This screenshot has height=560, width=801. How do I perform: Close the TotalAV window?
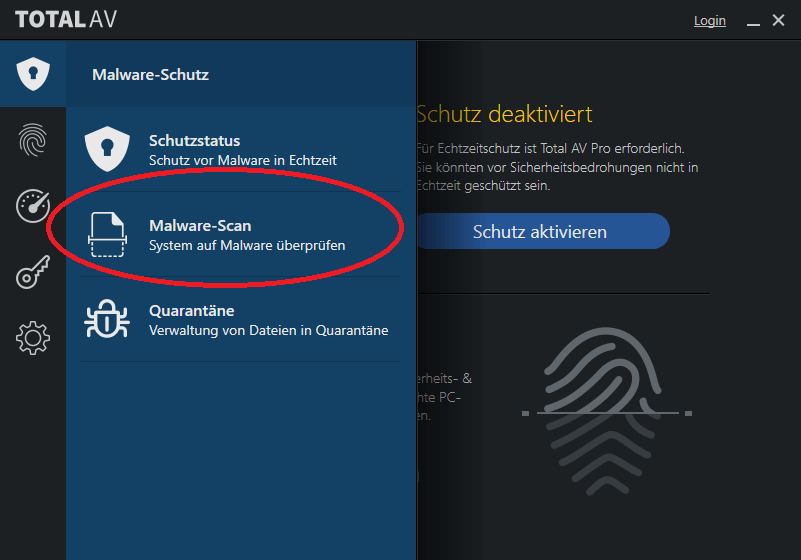[x=778, y=20]
